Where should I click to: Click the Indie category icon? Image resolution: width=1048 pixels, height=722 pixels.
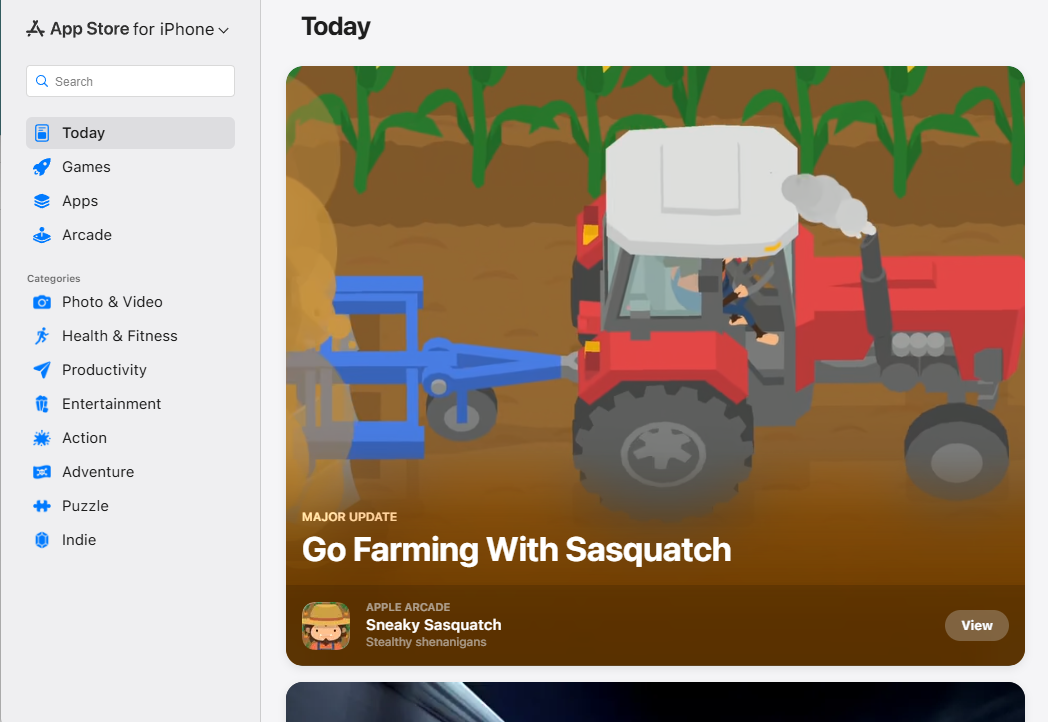pyautogui.click(x=42, y=540)
